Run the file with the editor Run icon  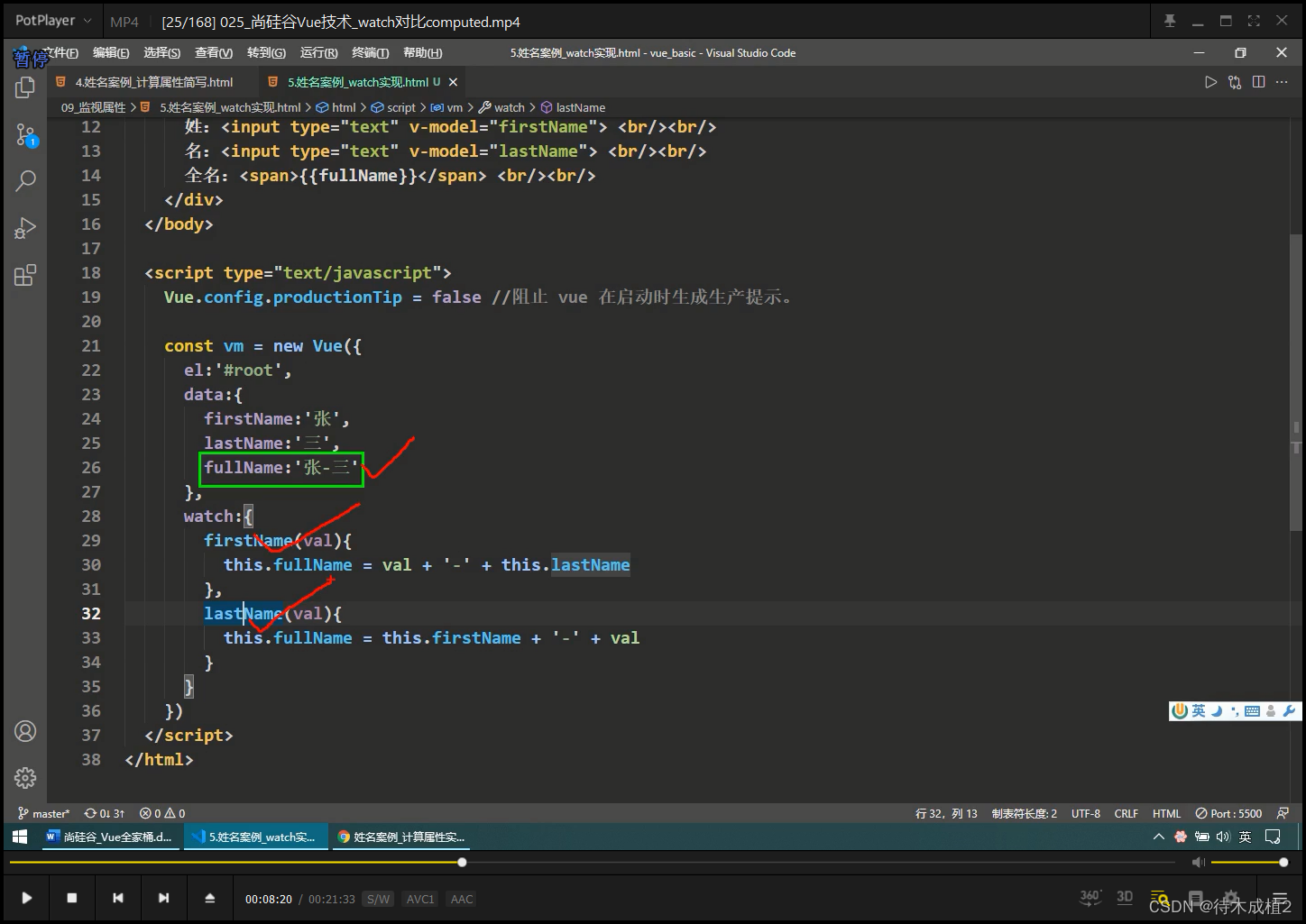(x=1210, y=82)
